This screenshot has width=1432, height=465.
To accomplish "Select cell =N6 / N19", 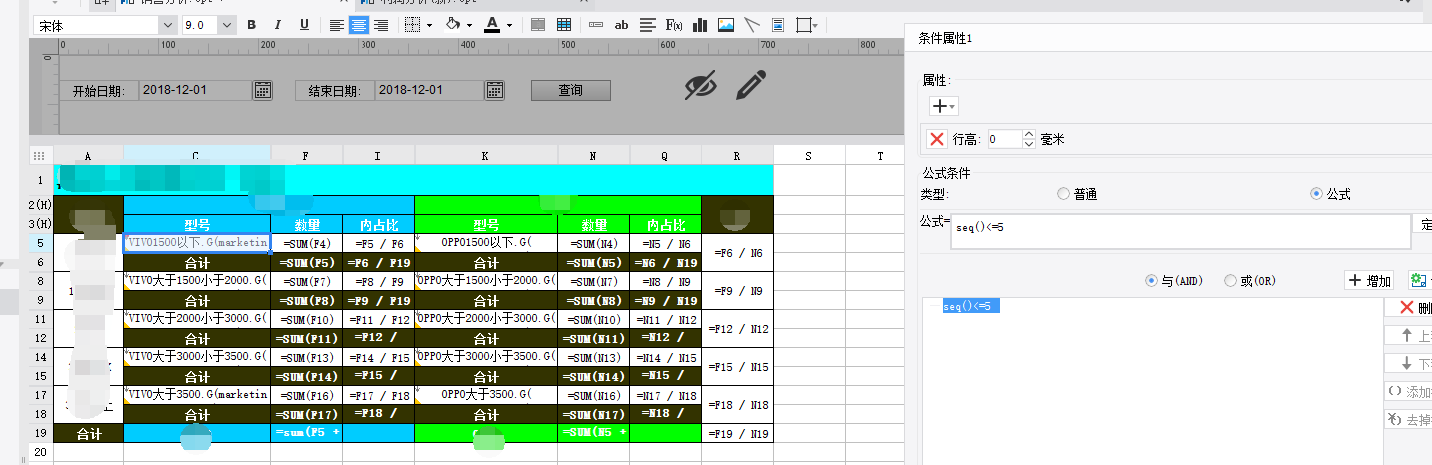I will (665, 262).
